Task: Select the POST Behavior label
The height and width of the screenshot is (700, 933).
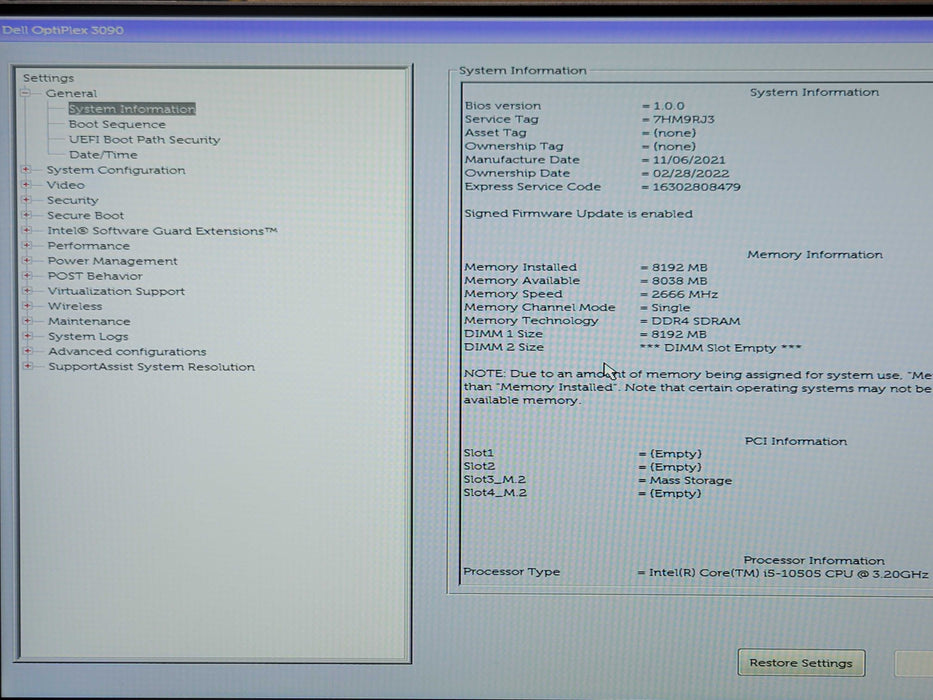Action: coord(95,276)
